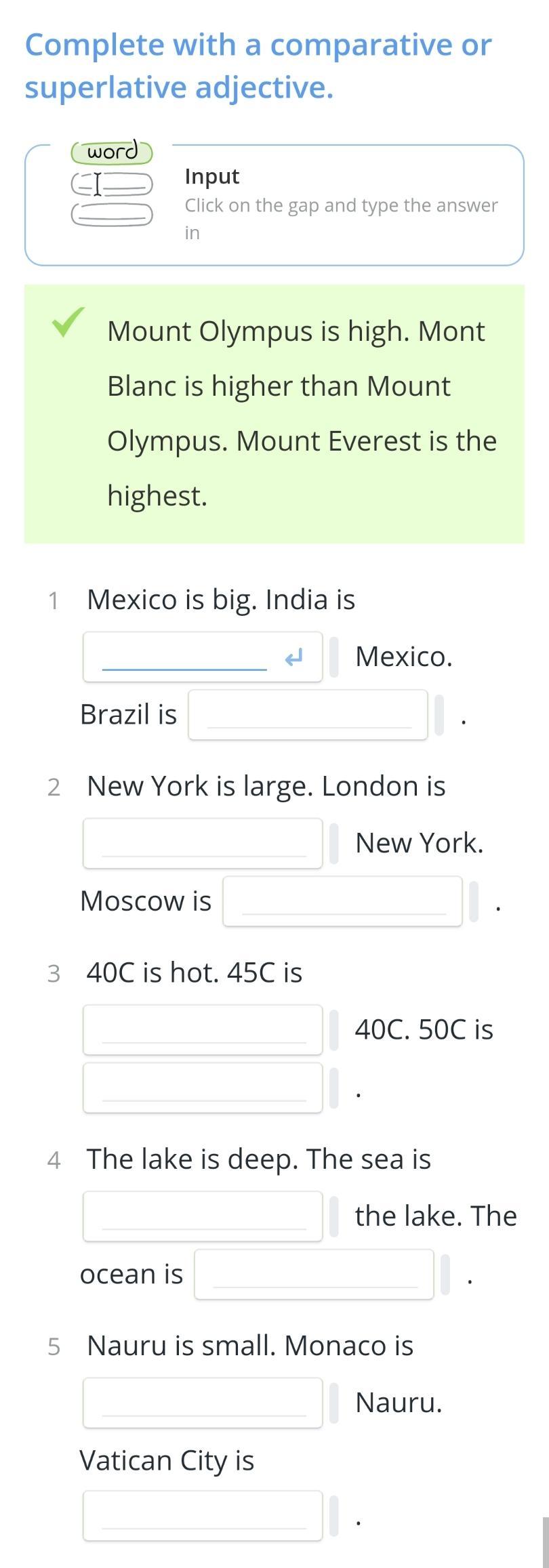Click the grey marker beside the Brazil gap
Image resolution: width=549 pixels, height=1568 pixels.
pyautogui.click(x=439, y=715)
